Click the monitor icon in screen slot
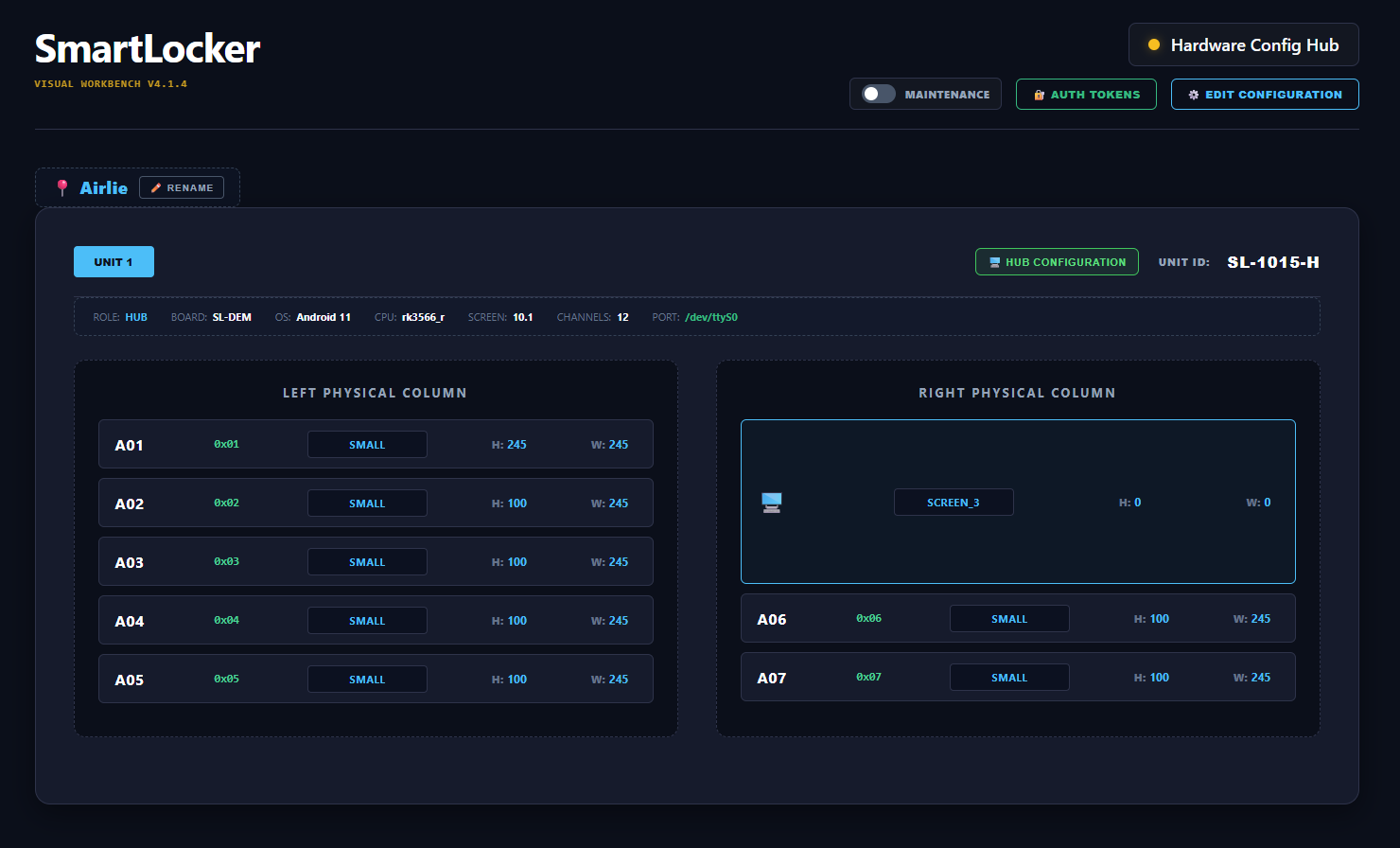This screenshot has width=1400, height=848. click(x=772, y=503)
